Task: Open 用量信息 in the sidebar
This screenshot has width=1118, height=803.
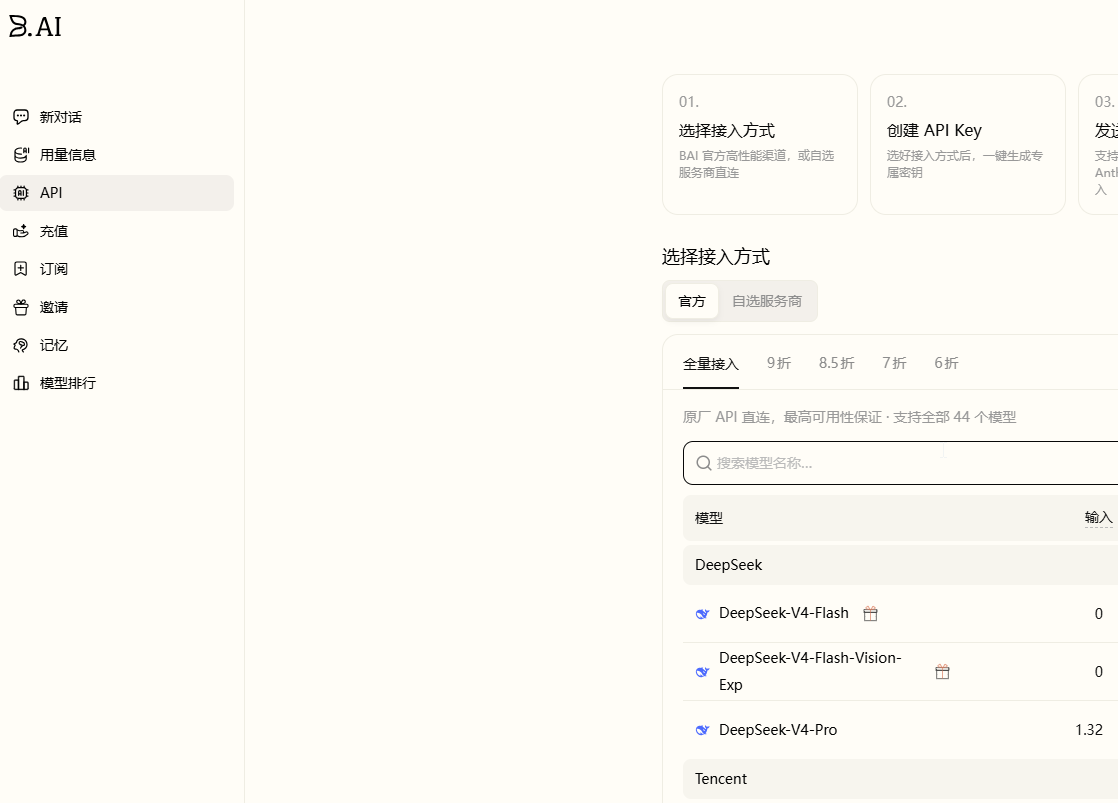Action: click(117, 155)
